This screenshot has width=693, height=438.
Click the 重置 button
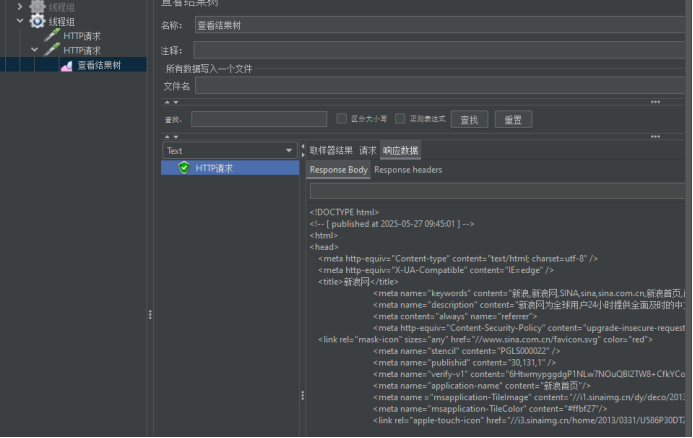pos(513,119)
